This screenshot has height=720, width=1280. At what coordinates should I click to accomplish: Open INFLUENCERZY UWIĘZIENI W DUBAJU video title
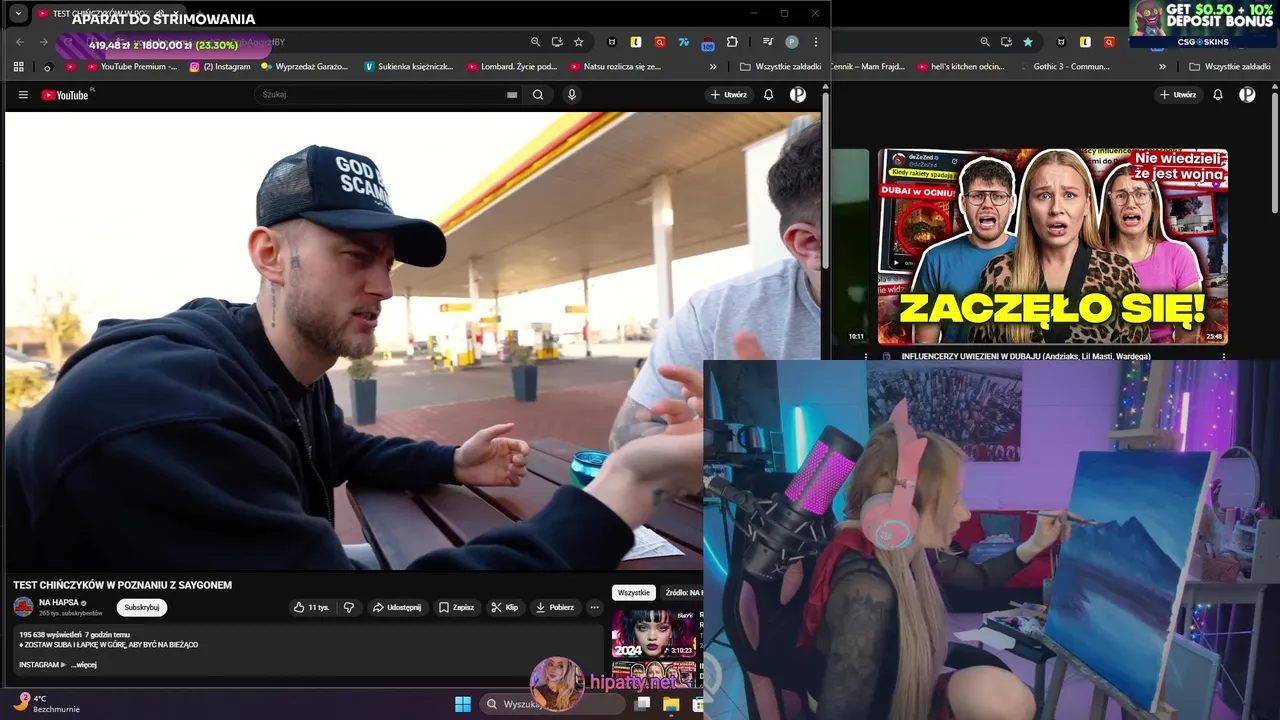click(1026, 356)
